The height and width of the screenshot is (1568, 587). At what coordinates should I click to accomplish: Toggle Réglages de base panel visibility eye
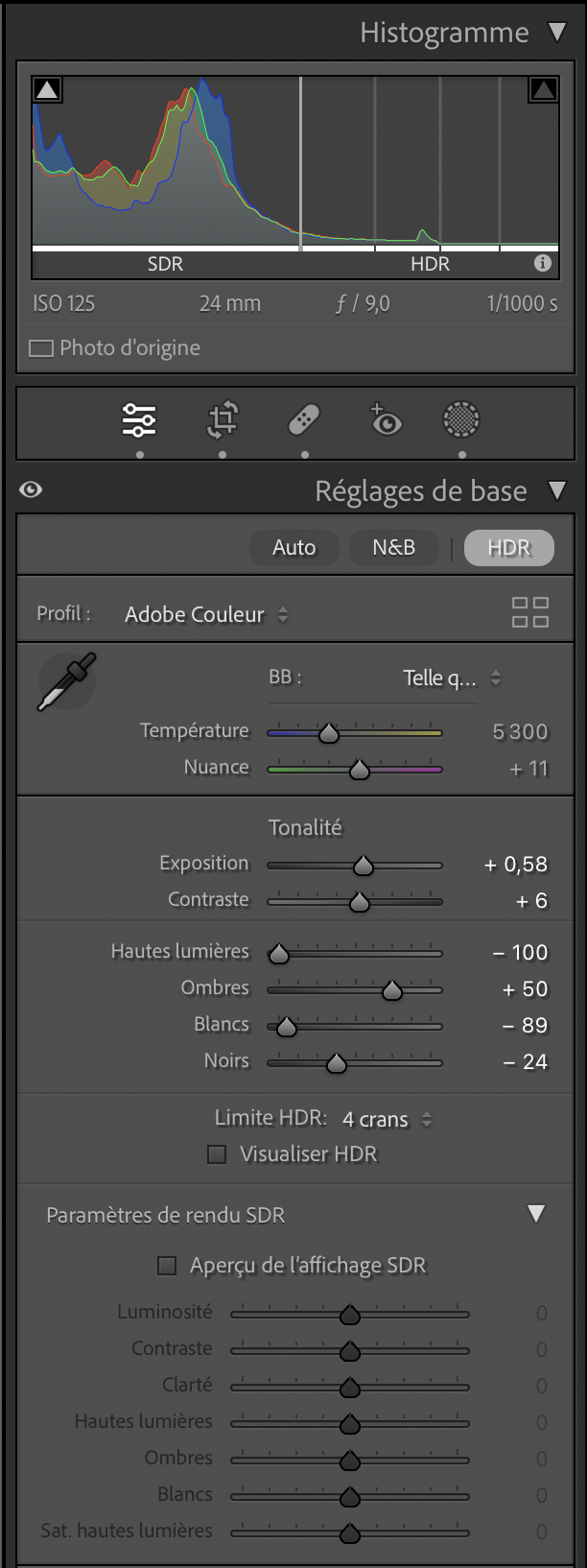click(x=31, y=490)
